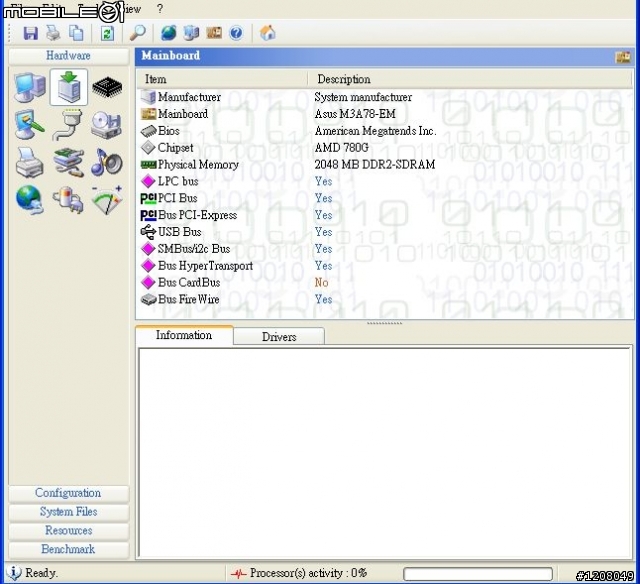Click the green Refresh toolbar icon
640x584 pixels.
(x=107, y=33)
